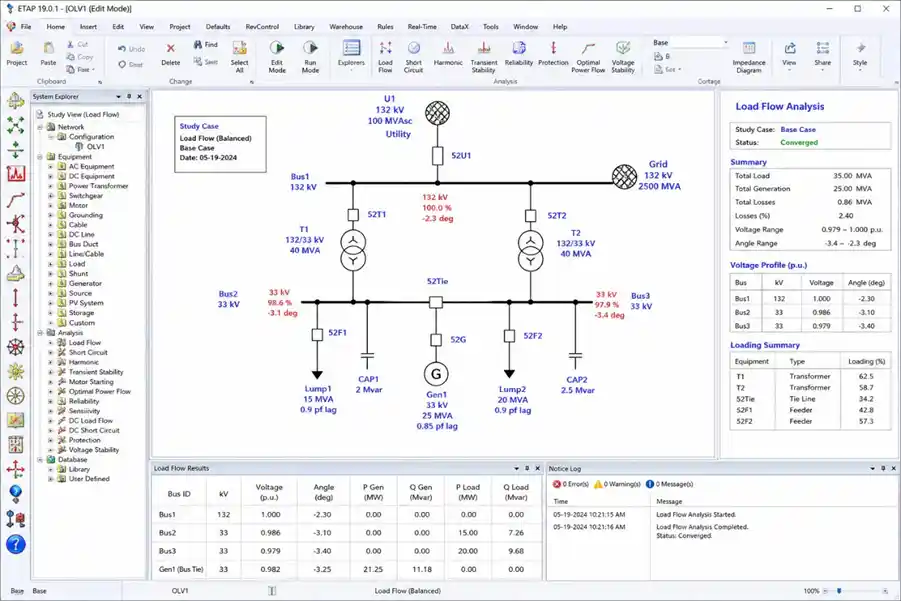The width and height of the screenshot is (901, 601).
Task: Open the Tools menu tab
Action: pyautogui.click(x=491, y=26)
